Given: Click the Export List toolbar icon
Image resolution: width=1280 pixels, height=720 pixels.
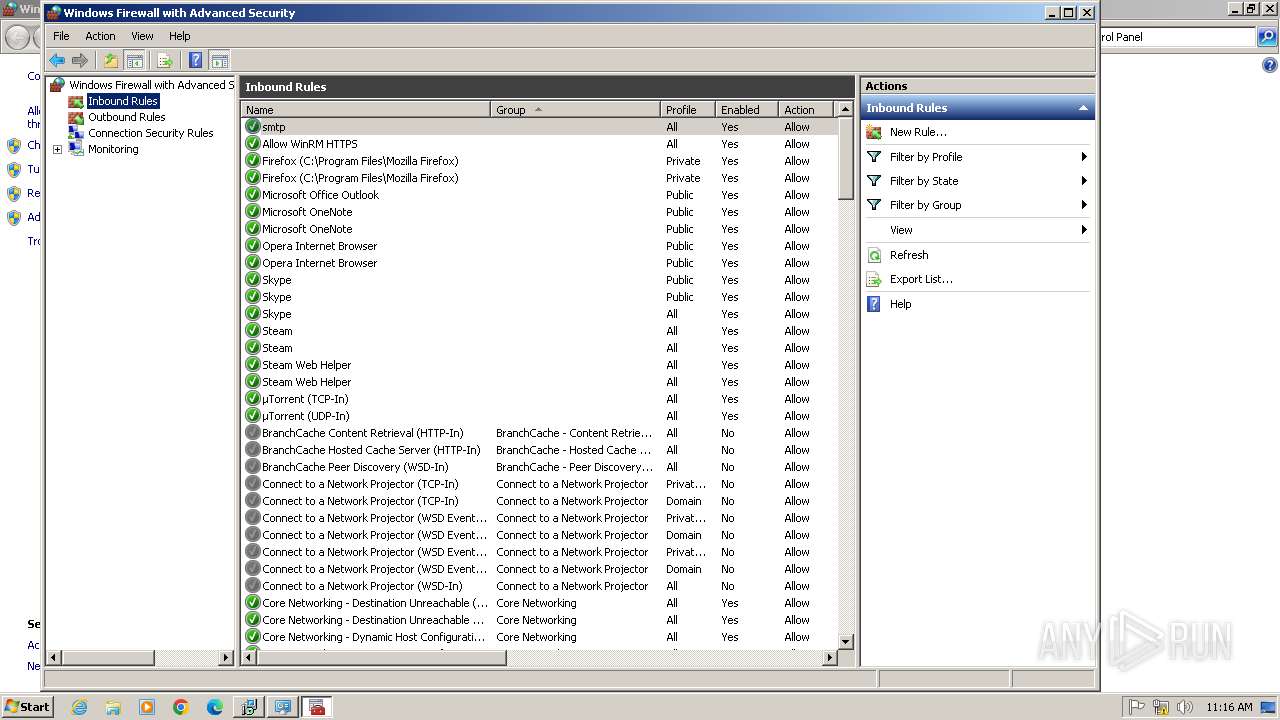Looking at the screenshot, I should [x=165, y=61].
